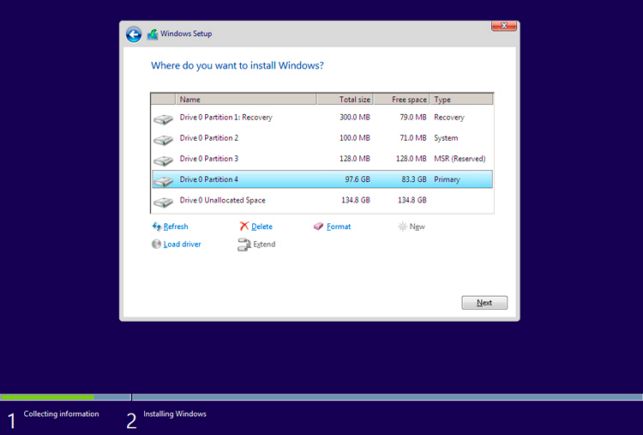
Task: Click the Primary type cell
Action: 447,180
